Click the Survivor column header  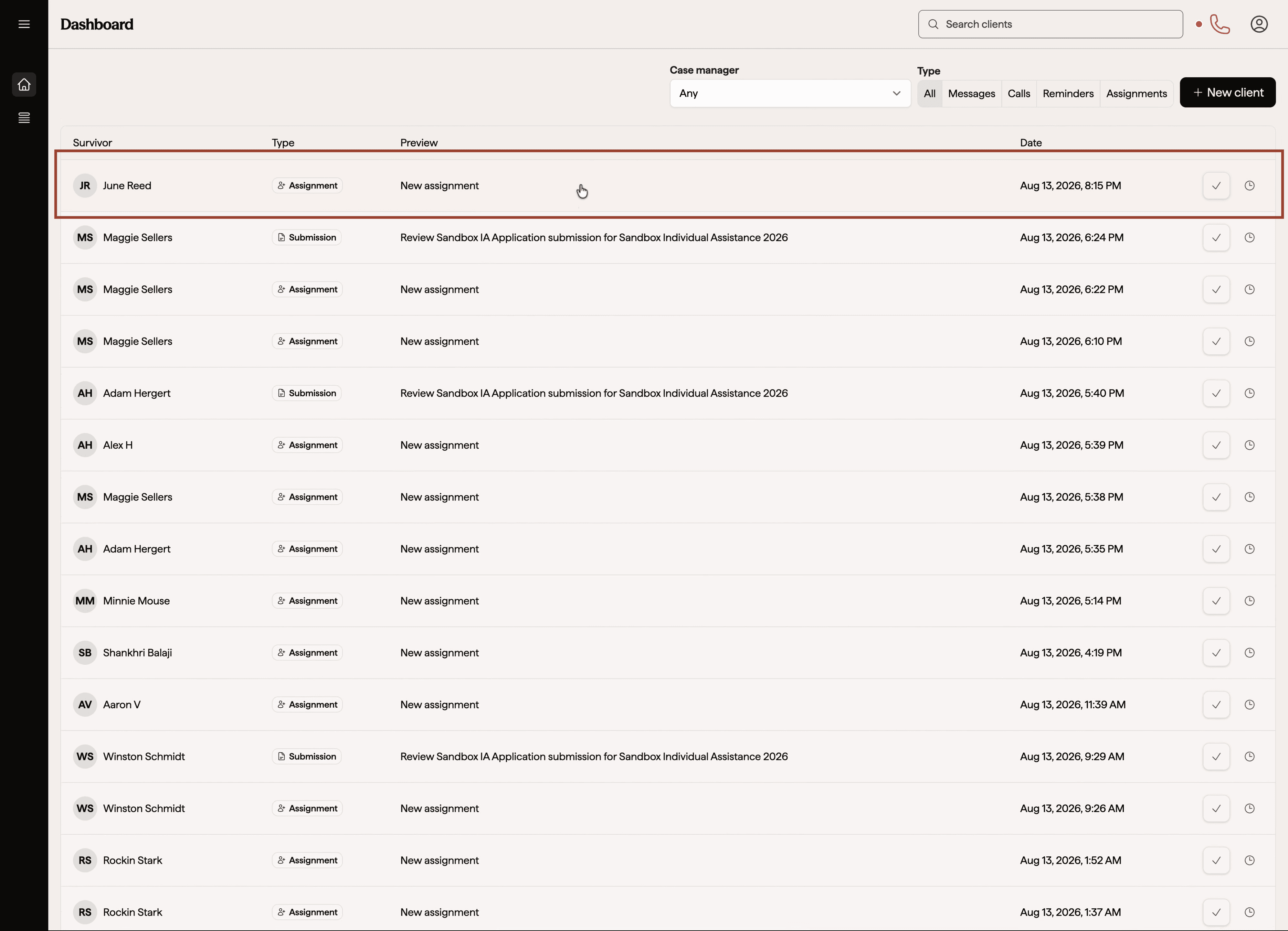[x=92, y=143]
